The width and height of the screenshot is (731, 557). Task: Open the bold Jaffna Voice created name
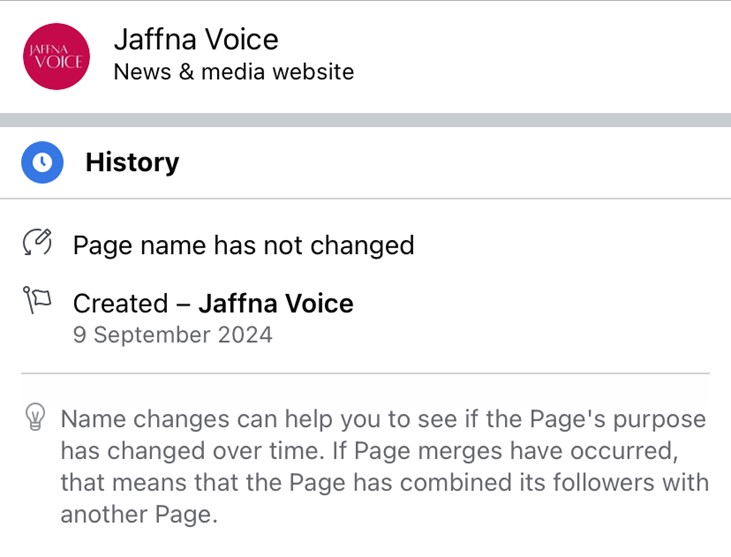click(x=276, y=303)
